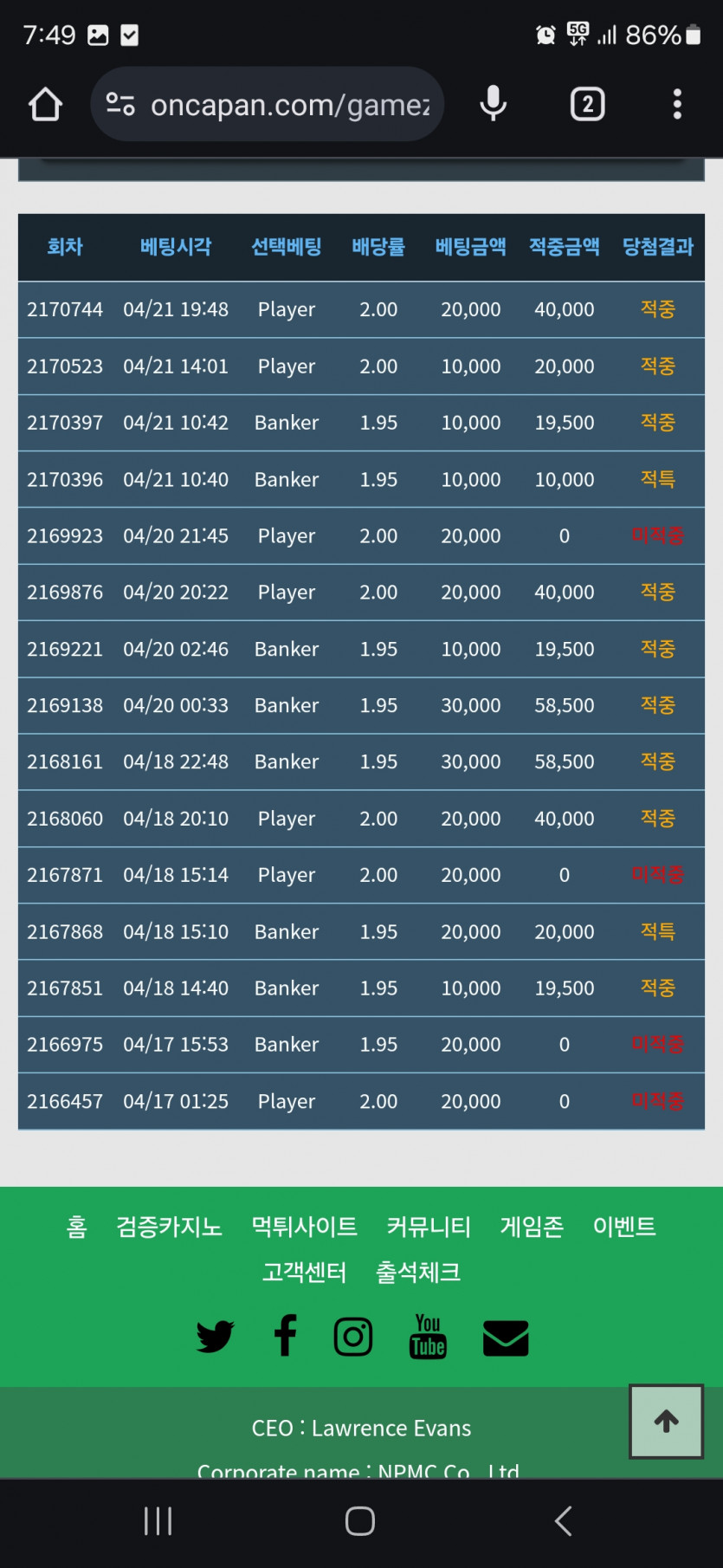Tap the browser home icon

(45, 105)
